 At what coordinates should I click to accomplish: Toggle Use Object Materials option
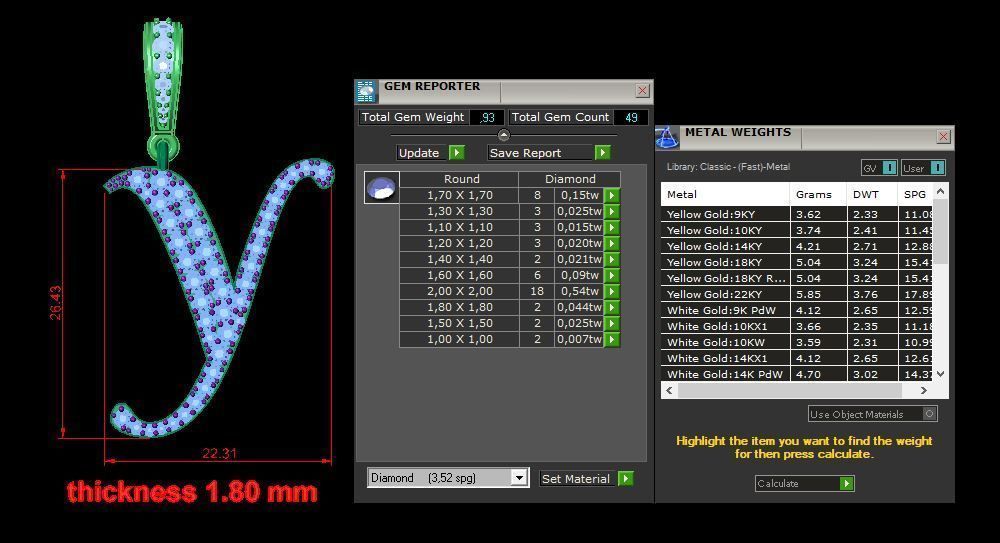pyautogui.click(x=929, y=414)
